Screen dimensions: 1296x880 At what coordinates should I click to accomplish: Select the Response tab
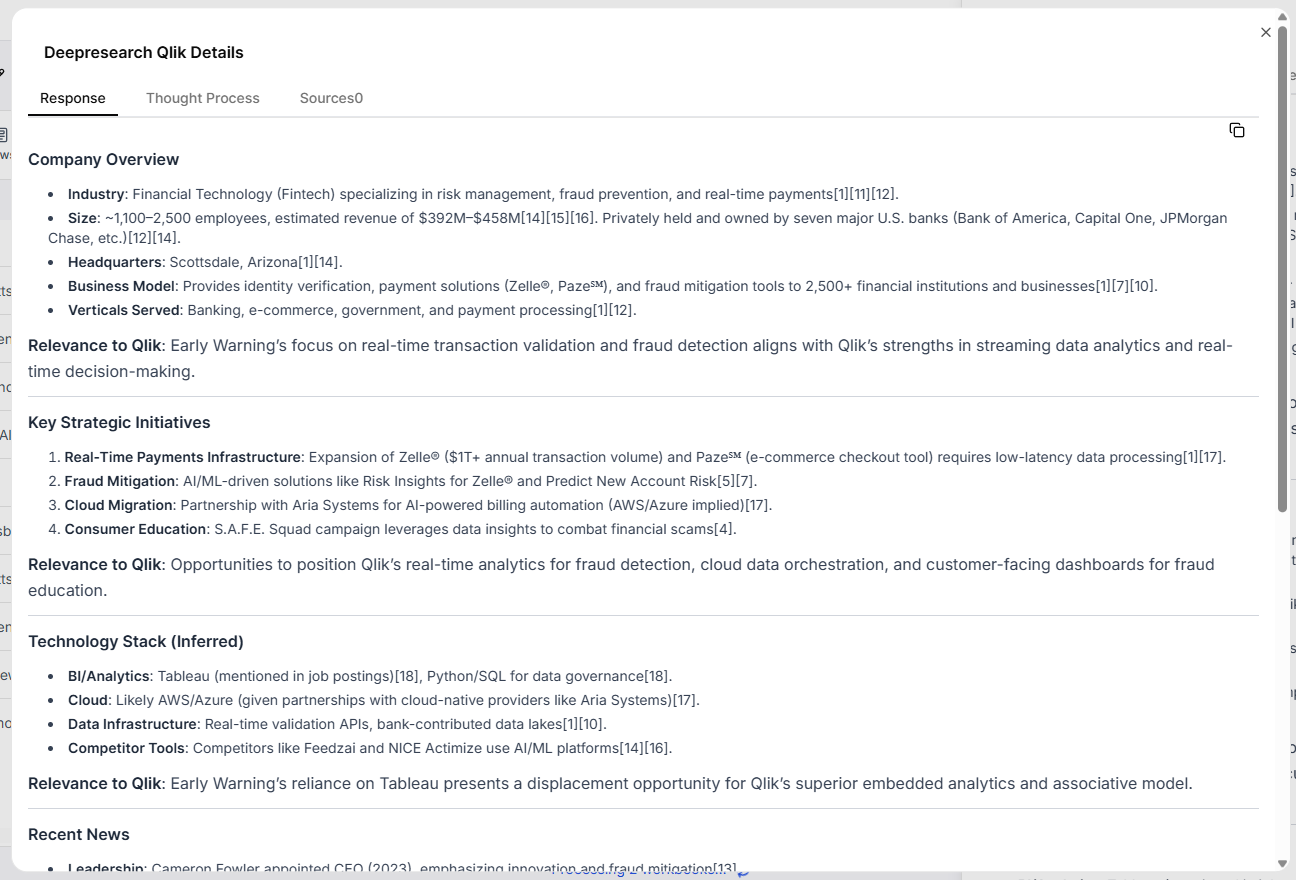pos(72,98)
